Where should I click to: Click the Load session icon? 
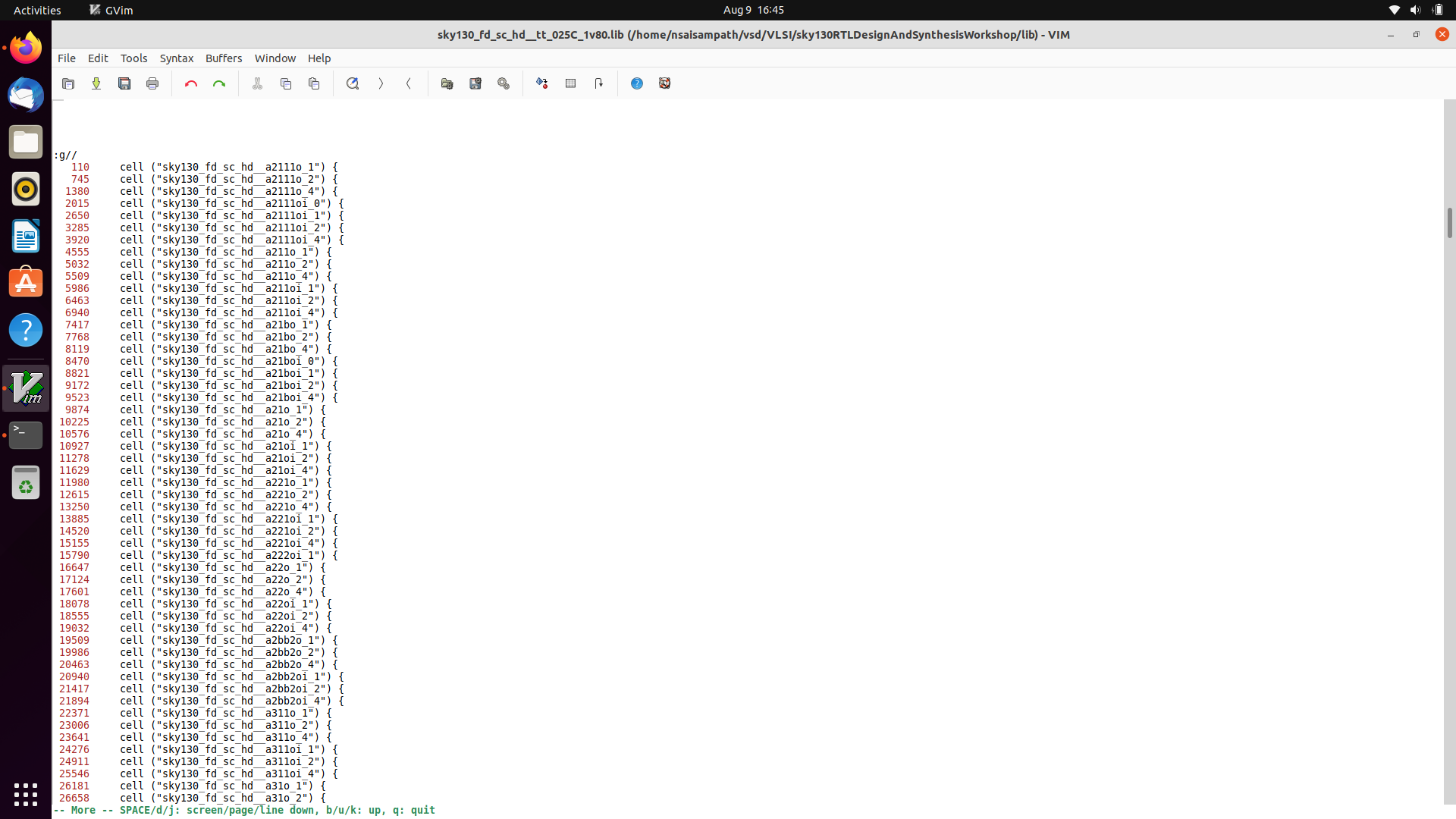point(447,83)
